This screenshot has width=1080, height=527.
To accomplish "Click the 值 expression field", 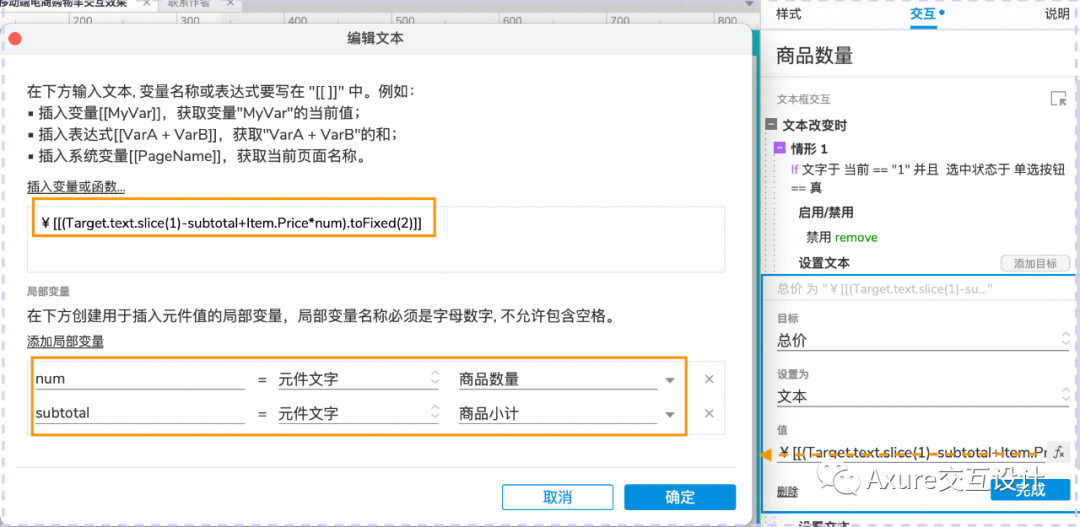I will 911,453.
